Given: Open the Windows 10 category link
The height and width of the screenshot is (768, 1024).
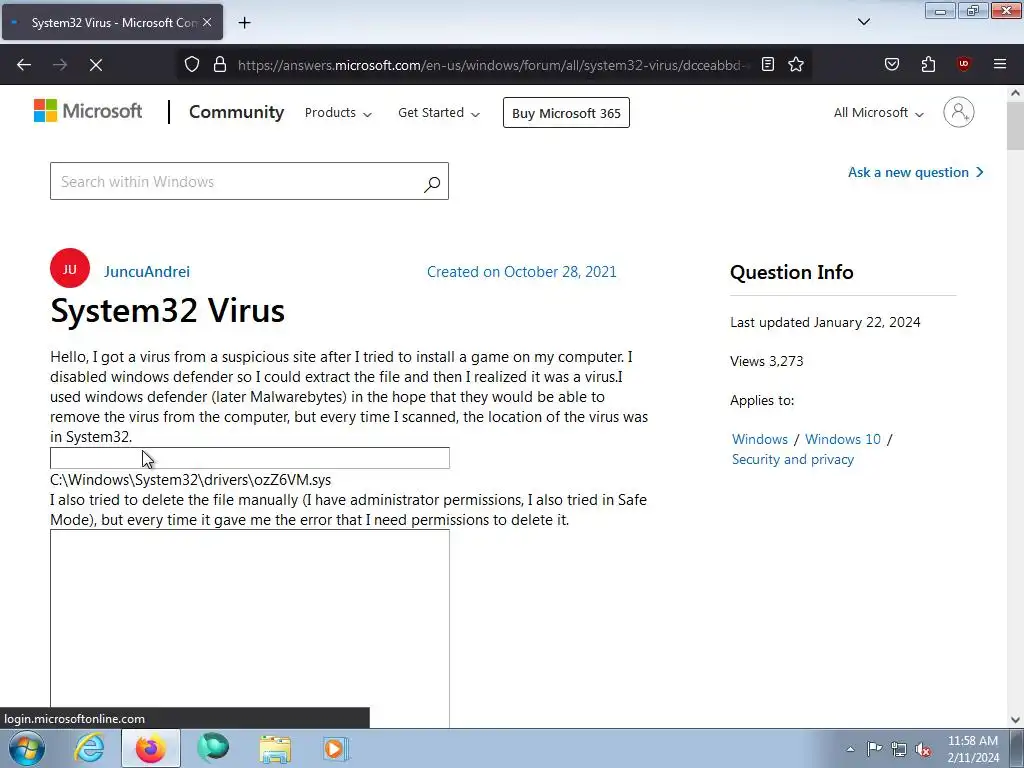Looking at the screenshot, I should pos(842,439).
